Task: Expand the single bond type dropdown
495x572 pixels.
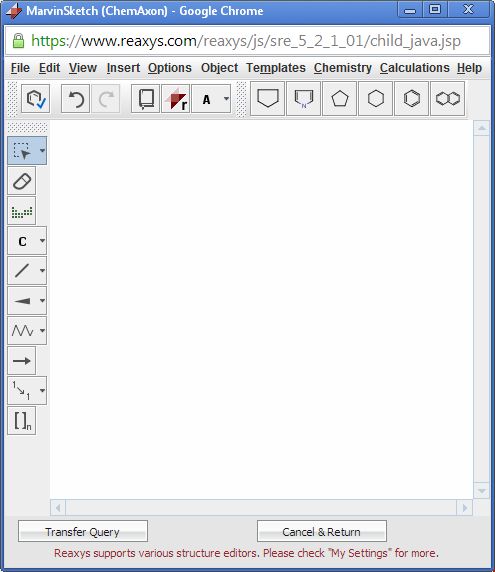Action: pyautogui.click(x=42, y=271)
